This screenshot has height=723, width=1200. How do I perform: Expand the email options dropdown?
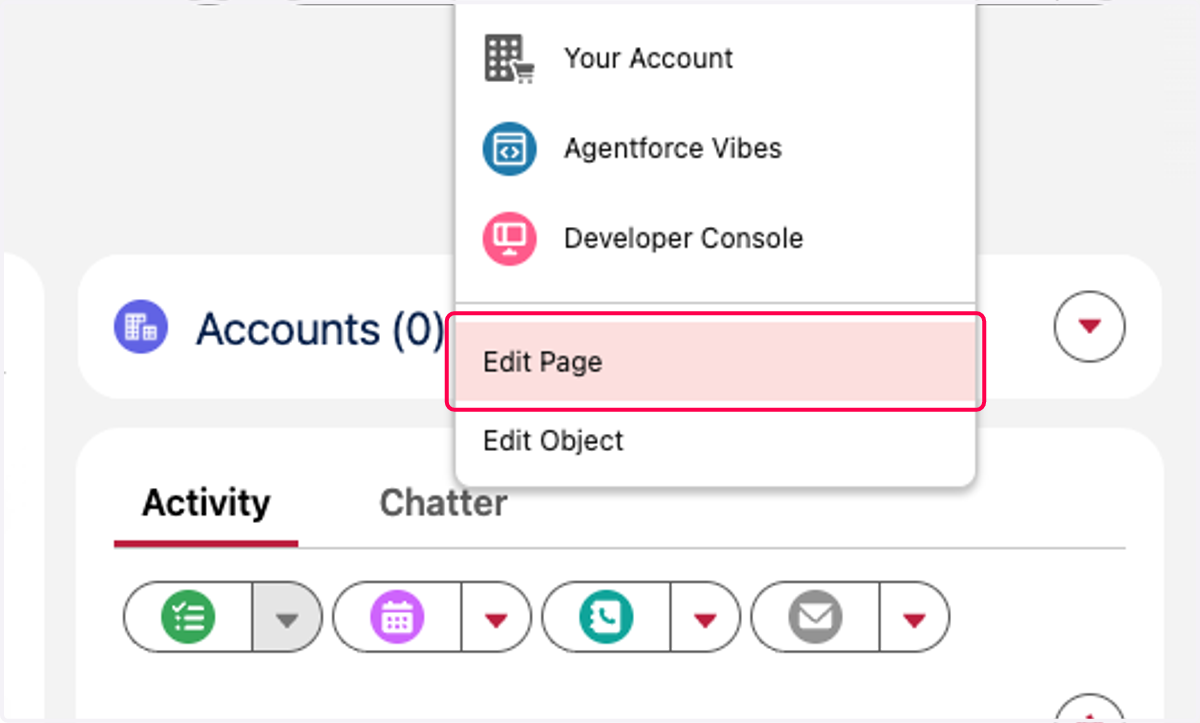pyautogui.click(x=914, y=617)
